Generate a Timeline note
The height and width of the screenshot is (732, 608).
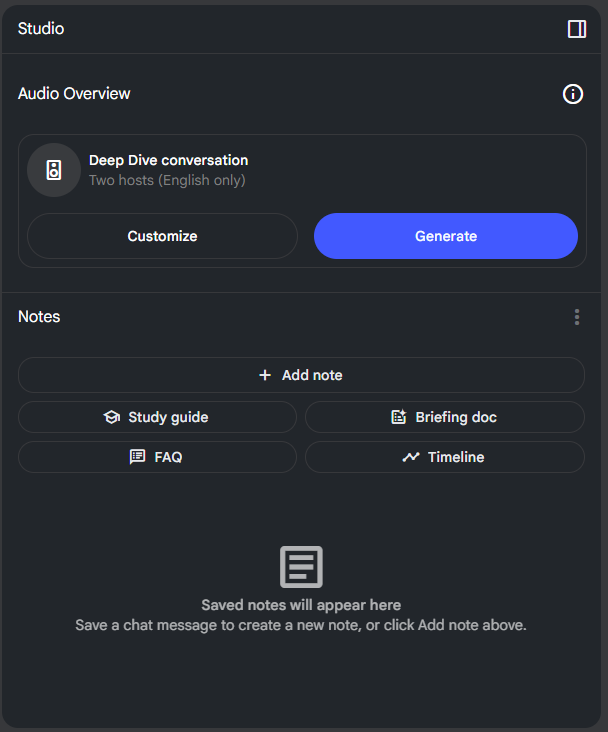pyautogui.click(x=445, y=457)
